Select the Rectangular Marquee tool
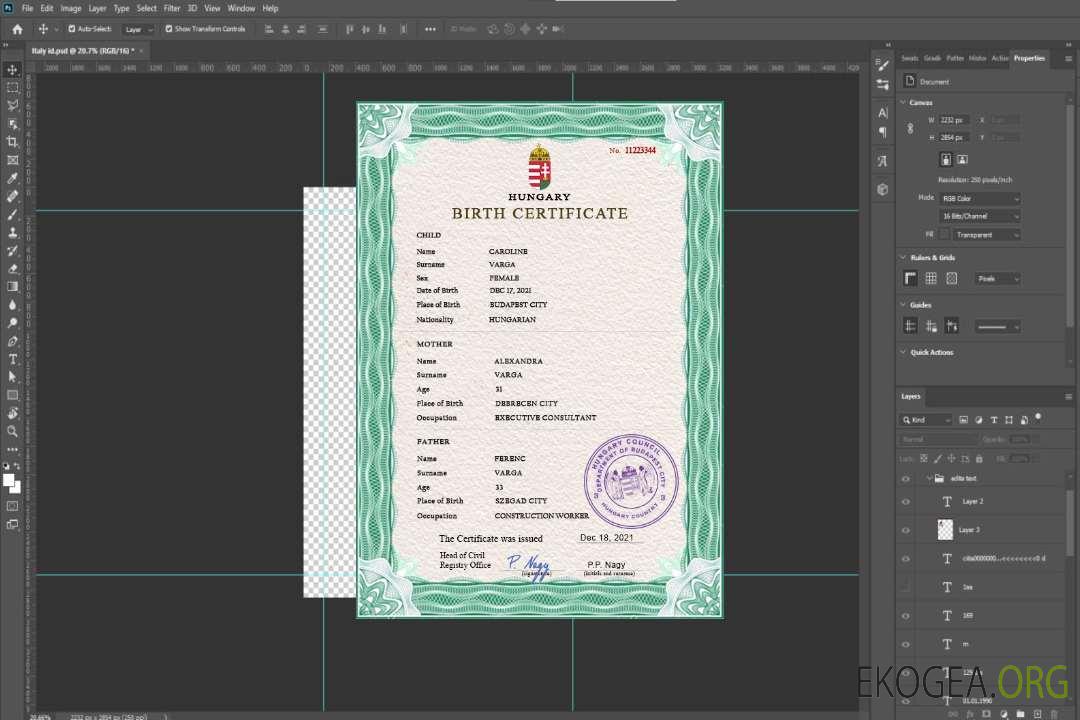This screenshot has width=1080, height=720. [x=12, y=88]
